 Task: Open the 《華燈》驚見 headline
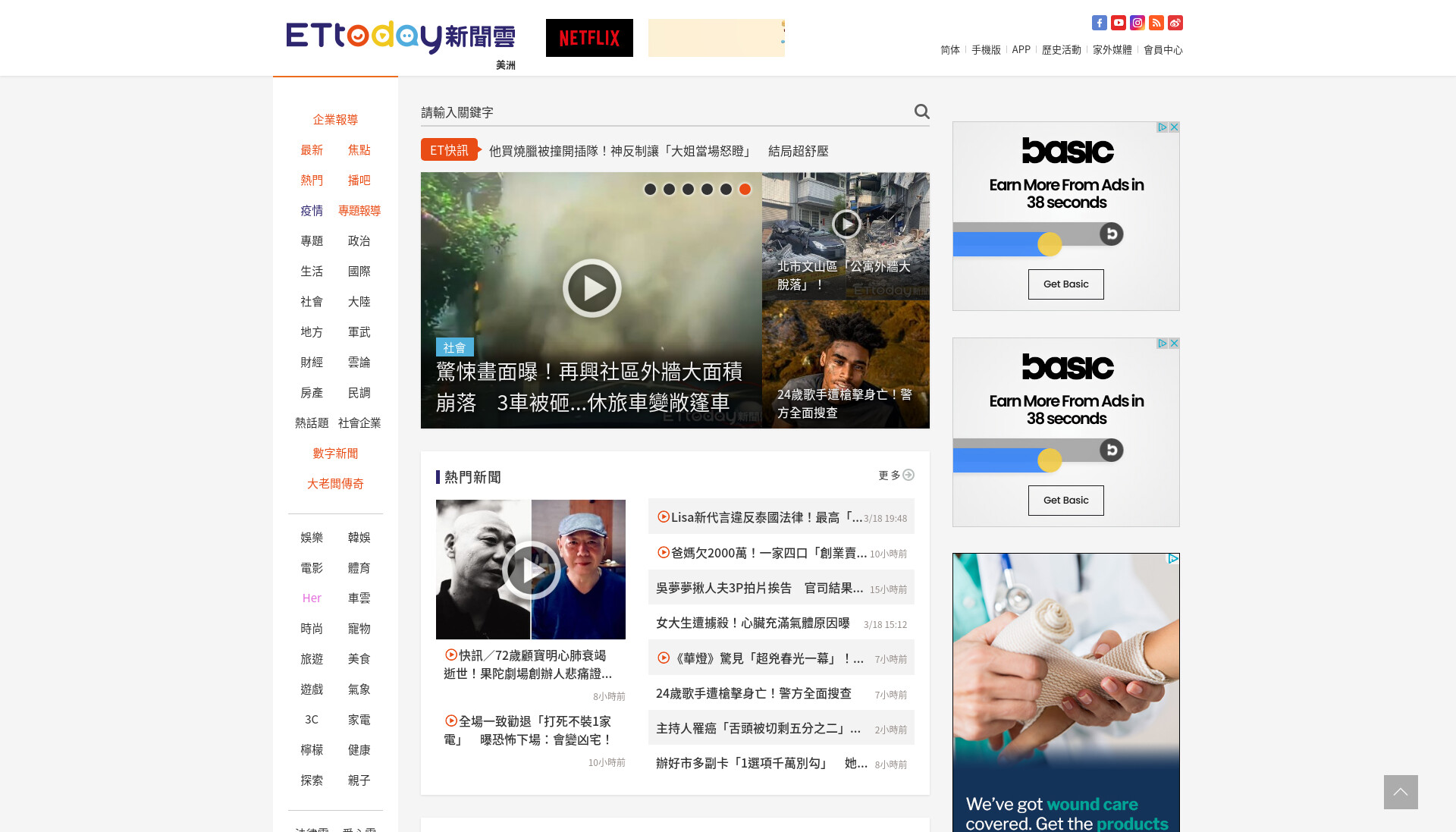[x=760, y=658]
